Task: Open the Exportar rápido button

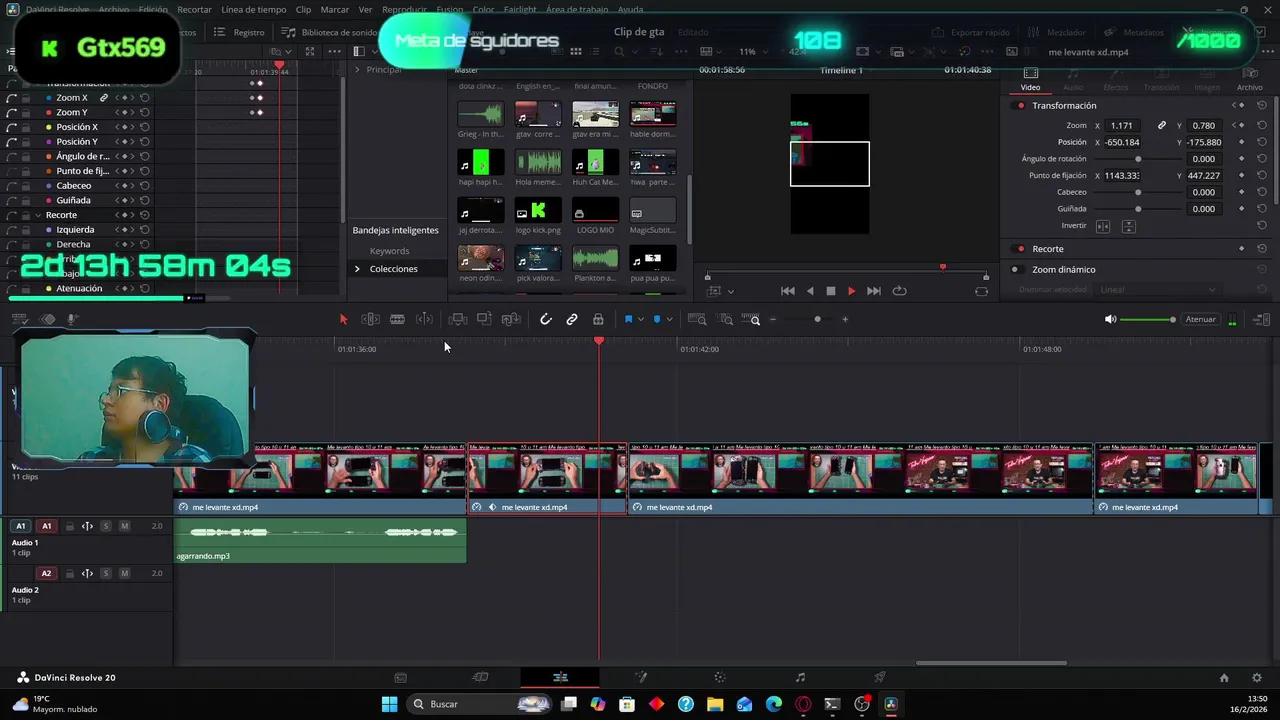Action: 970,32
